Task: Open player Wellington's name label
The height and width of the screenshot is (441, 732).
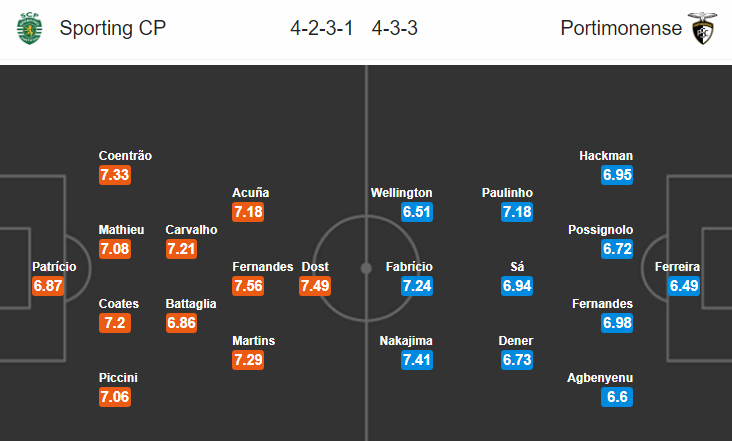Action: [x=401, y=193]
